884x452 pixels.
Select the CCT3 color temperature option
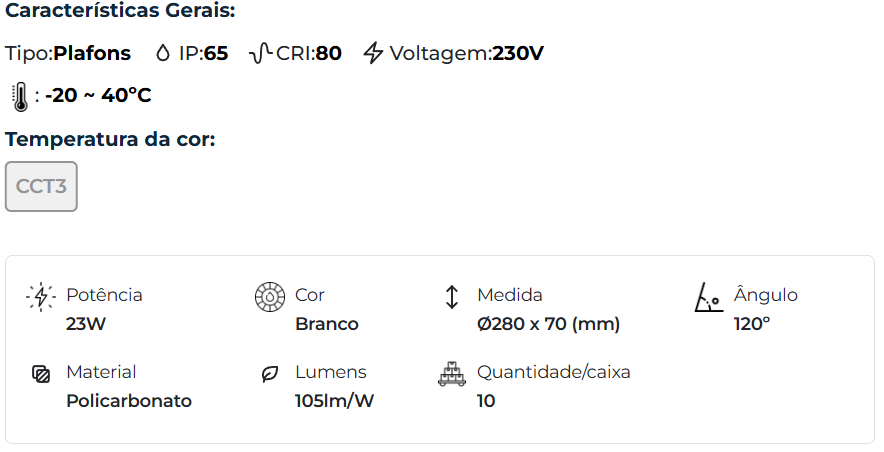pos(41,187)
